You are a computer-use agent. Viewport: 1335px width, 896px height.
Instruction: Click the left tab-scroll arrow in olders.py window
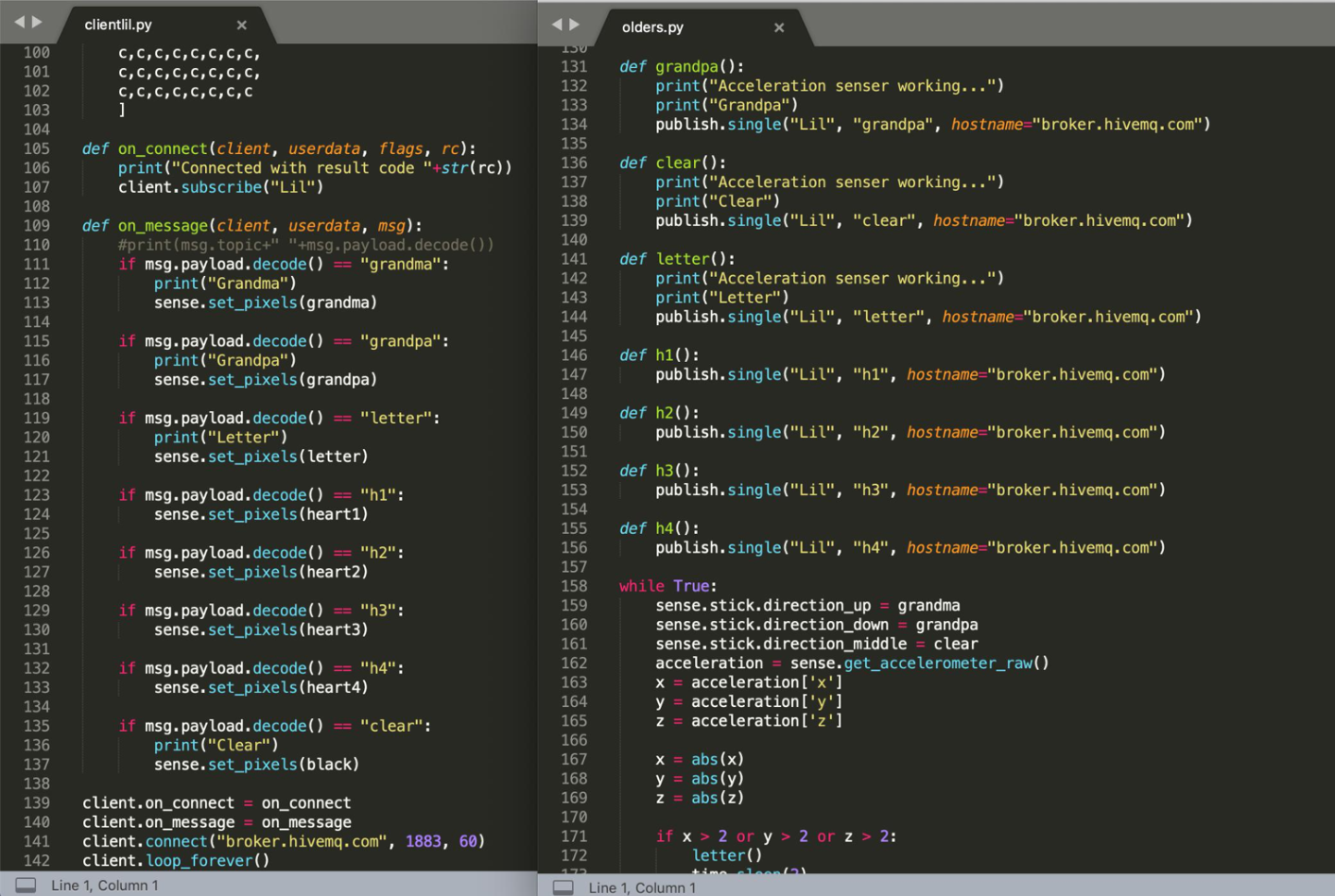556,25
